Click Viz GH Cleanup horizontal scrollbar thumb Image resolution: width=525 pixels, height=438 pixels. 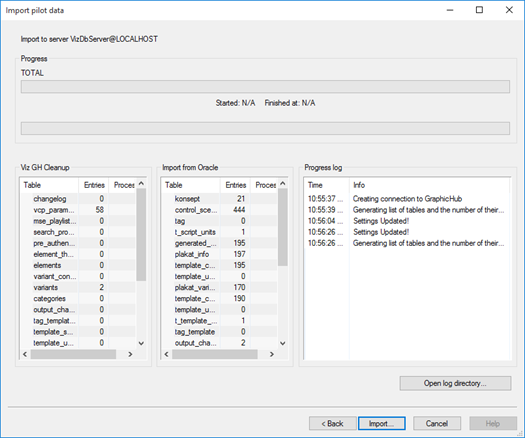(x=73, y=354)
